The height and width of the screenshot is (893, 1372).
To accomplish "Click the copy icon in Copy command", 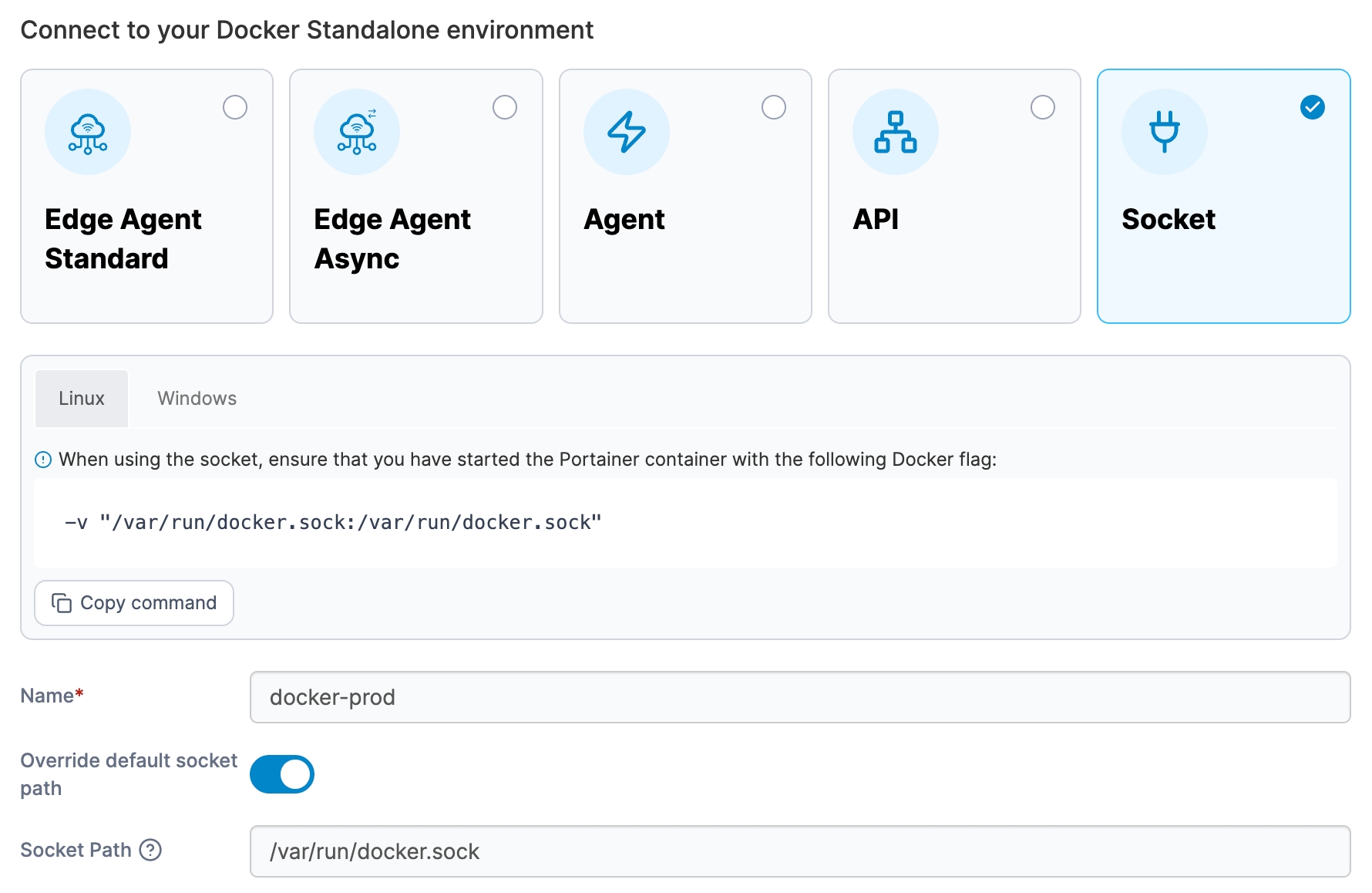I will tap(62, 603).
